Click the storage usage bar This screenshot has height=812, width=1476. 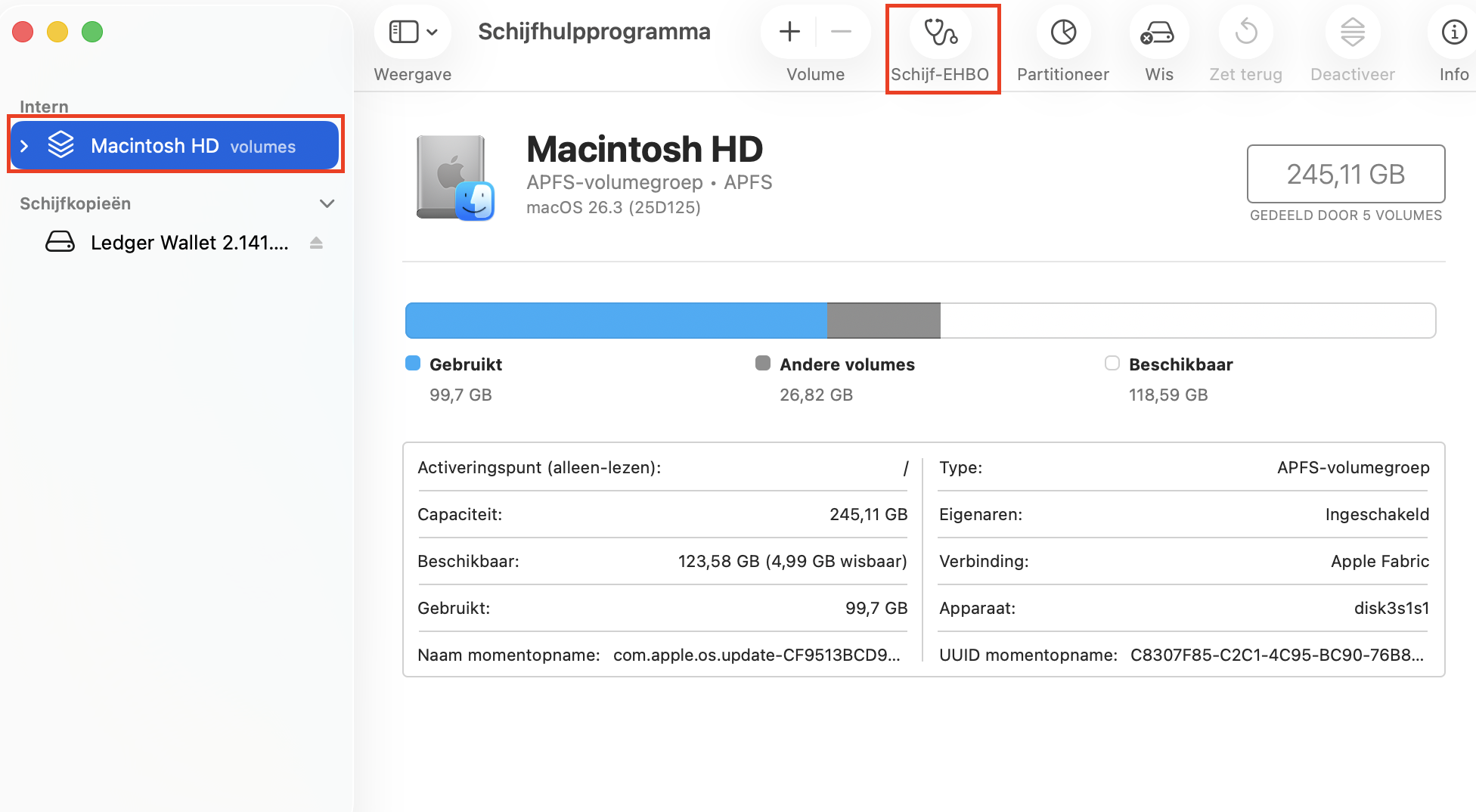919,320
